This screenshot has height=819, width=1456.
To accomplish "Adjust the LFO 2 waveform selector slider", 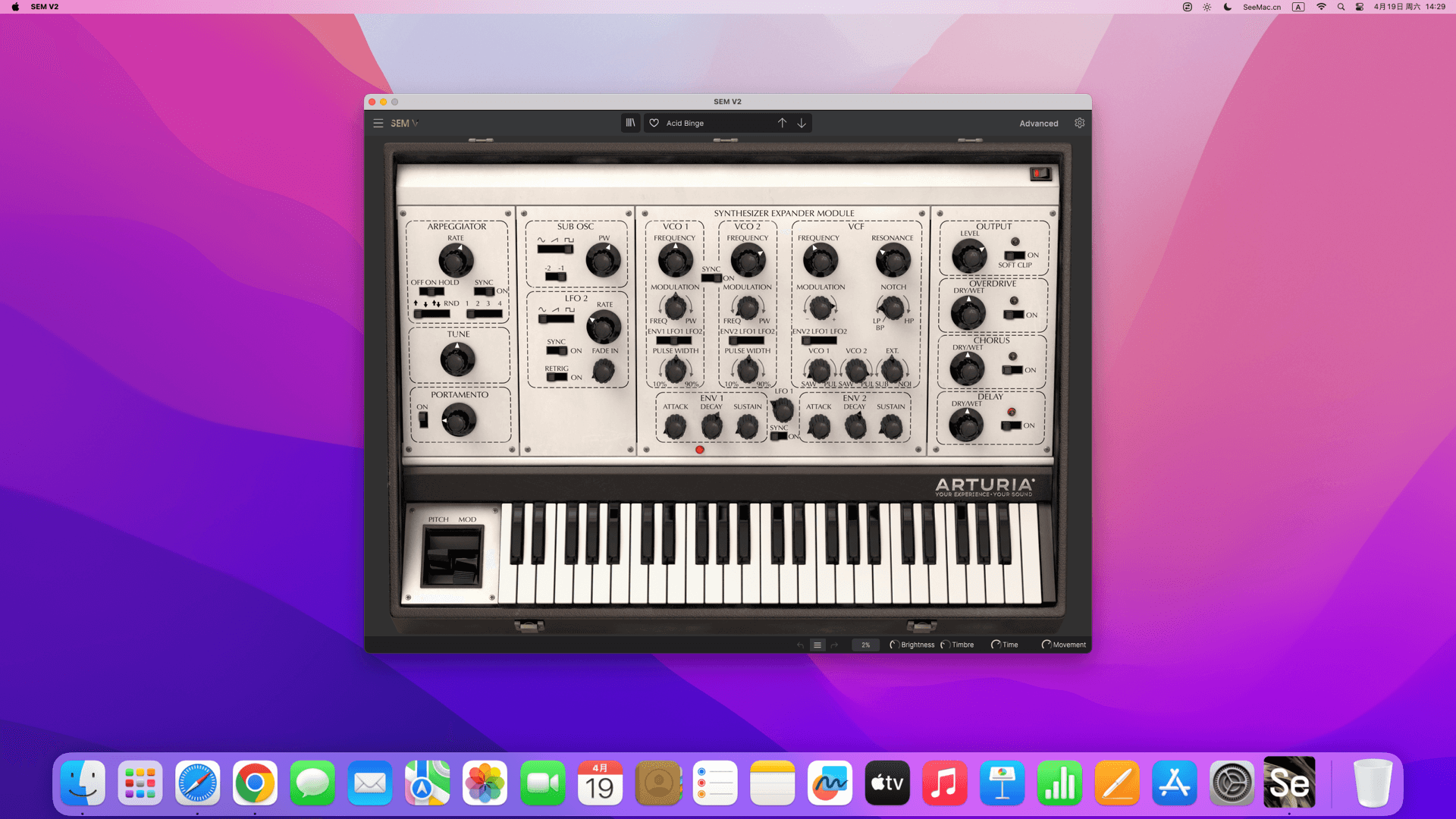I will point(556,319).
